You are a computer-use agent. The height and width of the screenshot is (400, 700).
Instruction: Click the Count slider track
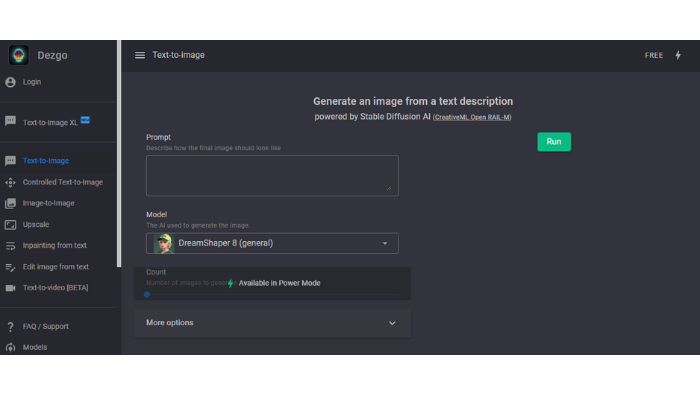(x=272, y=295)
